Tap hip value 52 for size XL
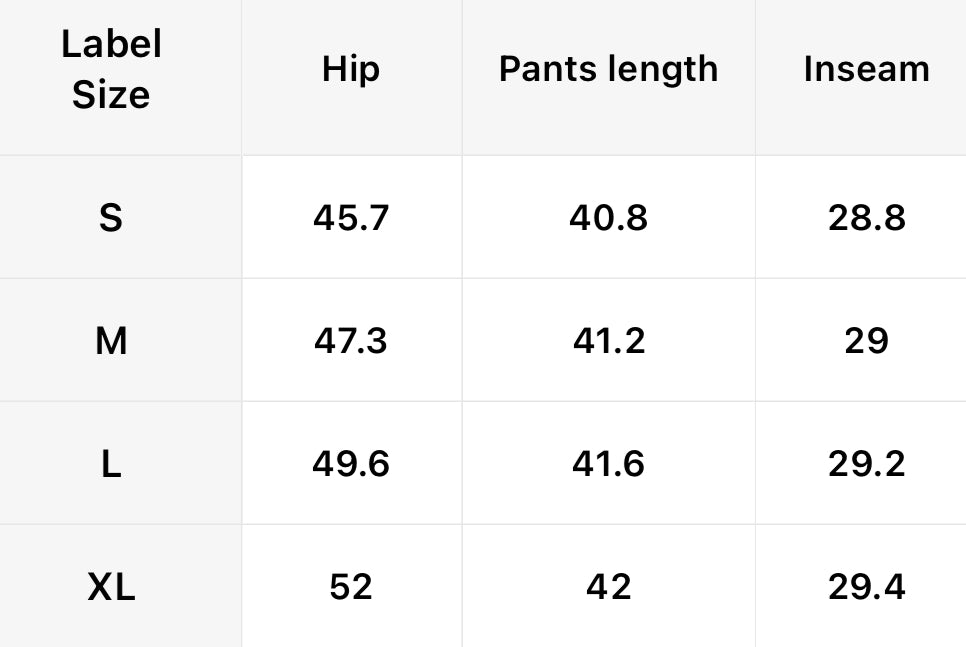 click(x=351, y=587)
